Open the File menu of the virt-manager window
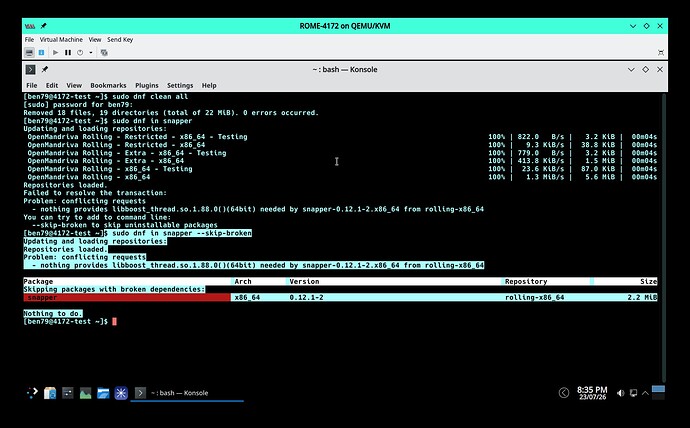 pos(29,40)
